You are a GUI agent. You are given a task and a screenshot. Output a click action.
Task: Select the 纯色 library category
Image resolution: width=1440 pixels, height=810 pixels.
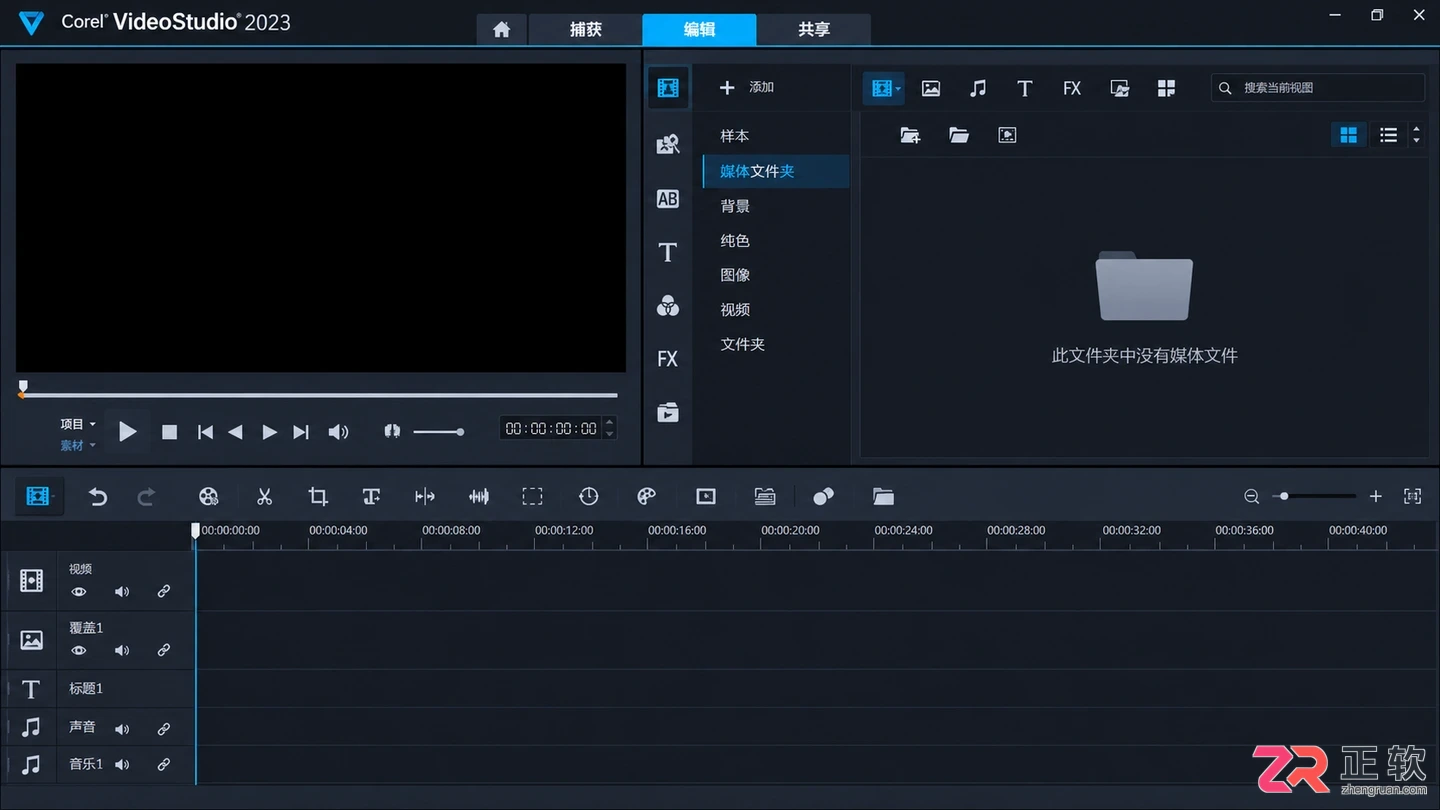pyautogui.click(x=735, y=241)
